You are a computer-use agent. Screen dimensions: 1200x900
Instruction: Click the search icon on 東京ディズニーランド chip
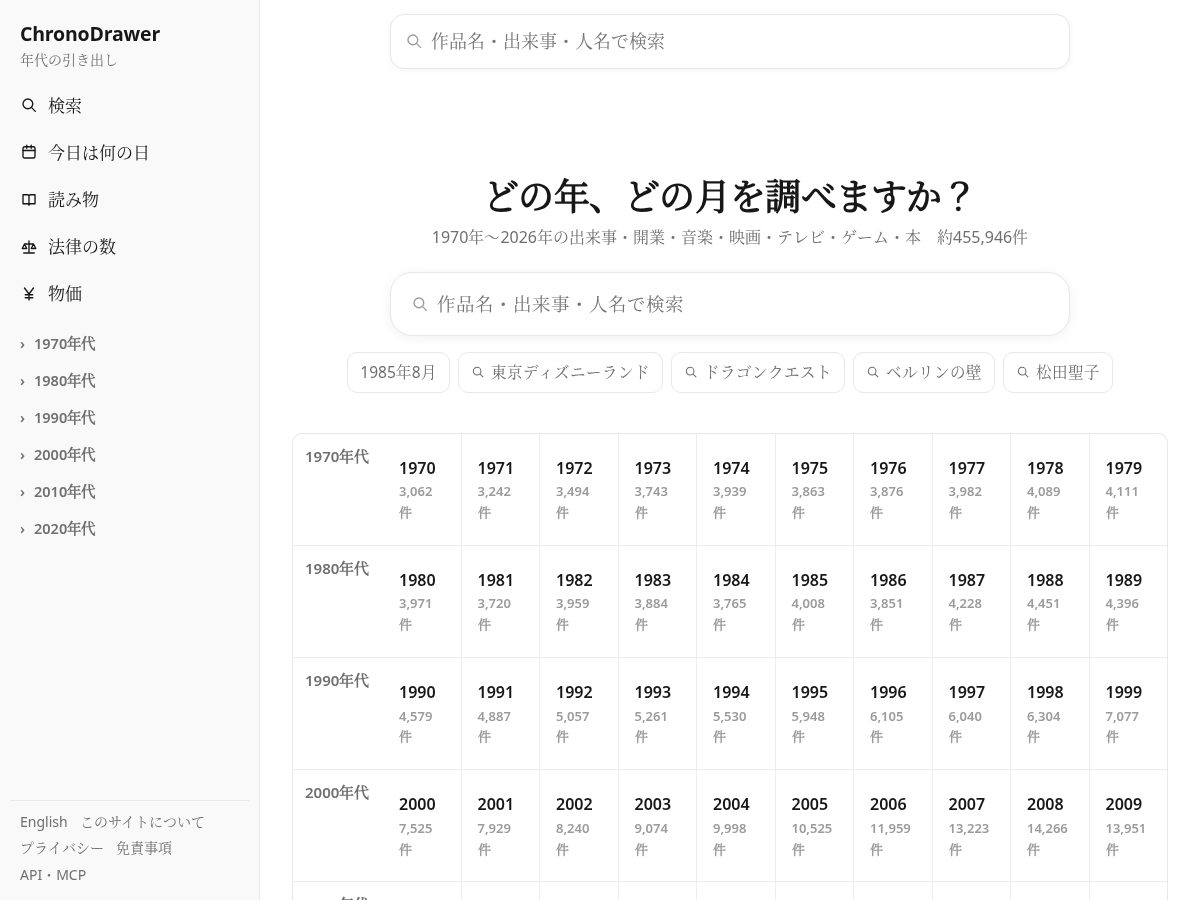pyautogui.click(x=478, y=372)
